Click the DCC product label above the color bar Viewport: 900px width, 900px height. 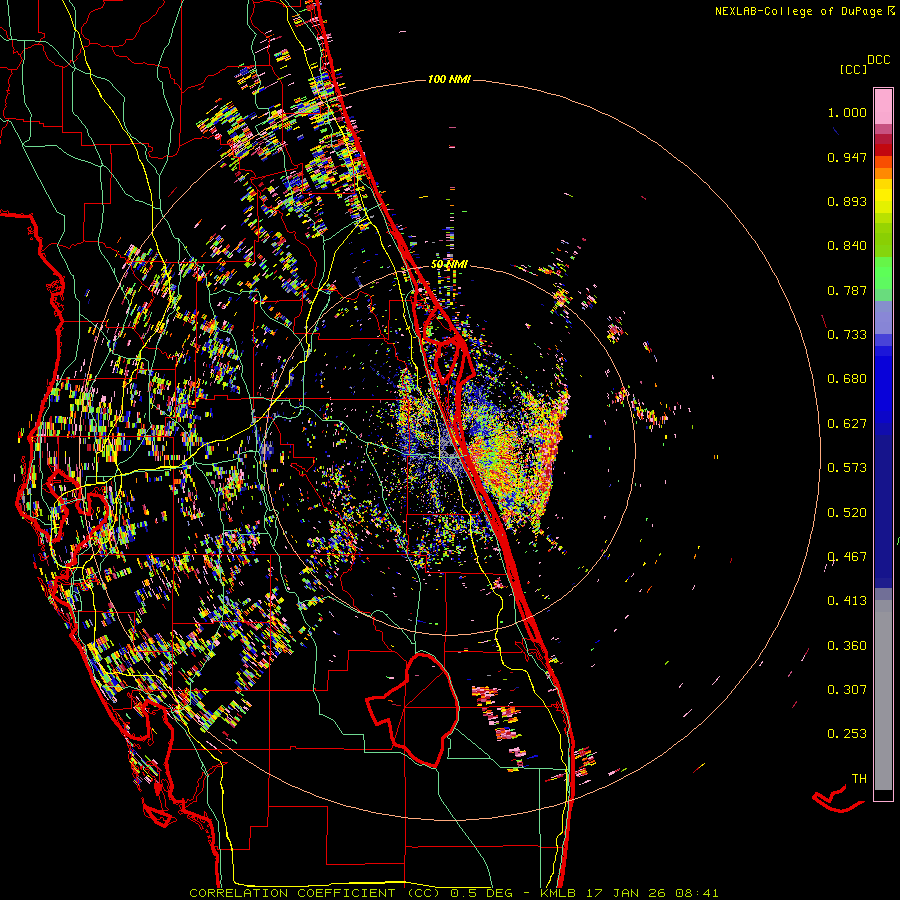tap(879, 60)
